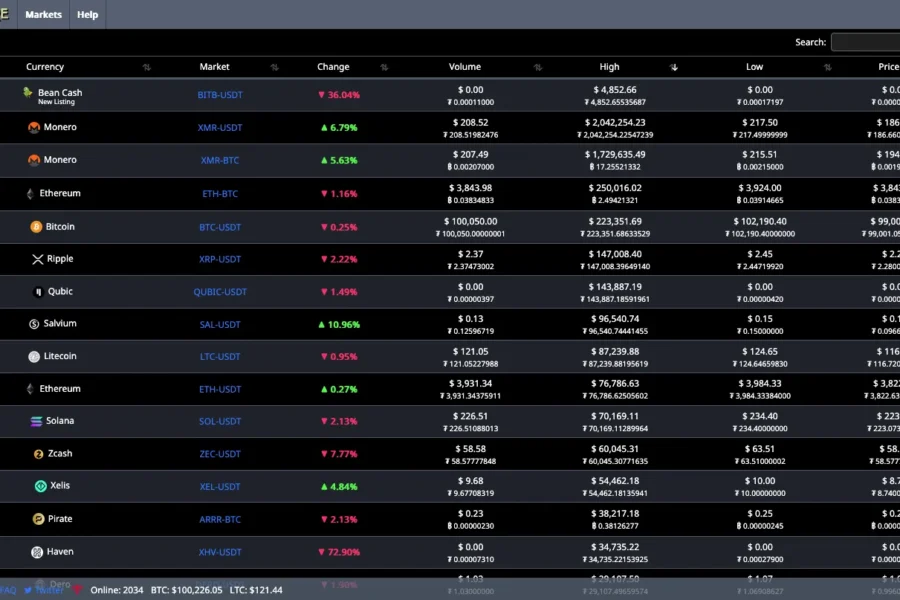Open the ETH-BTC market link
Screen dimensions: 900x600
pyautogui.click(x=220, y=193)
